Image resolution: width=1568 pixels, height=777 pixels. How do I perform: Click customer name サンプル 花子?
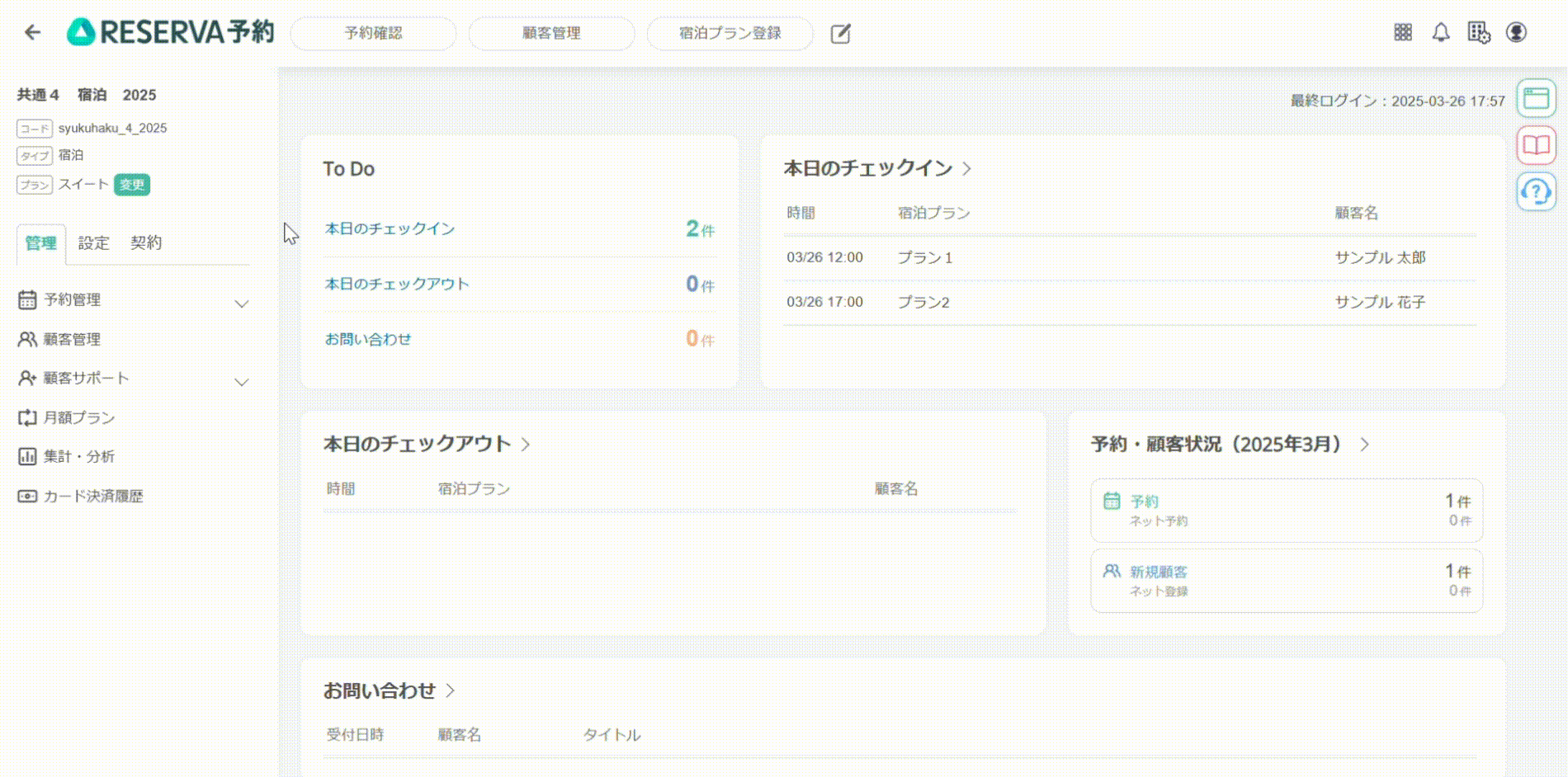coord(1381,302)
